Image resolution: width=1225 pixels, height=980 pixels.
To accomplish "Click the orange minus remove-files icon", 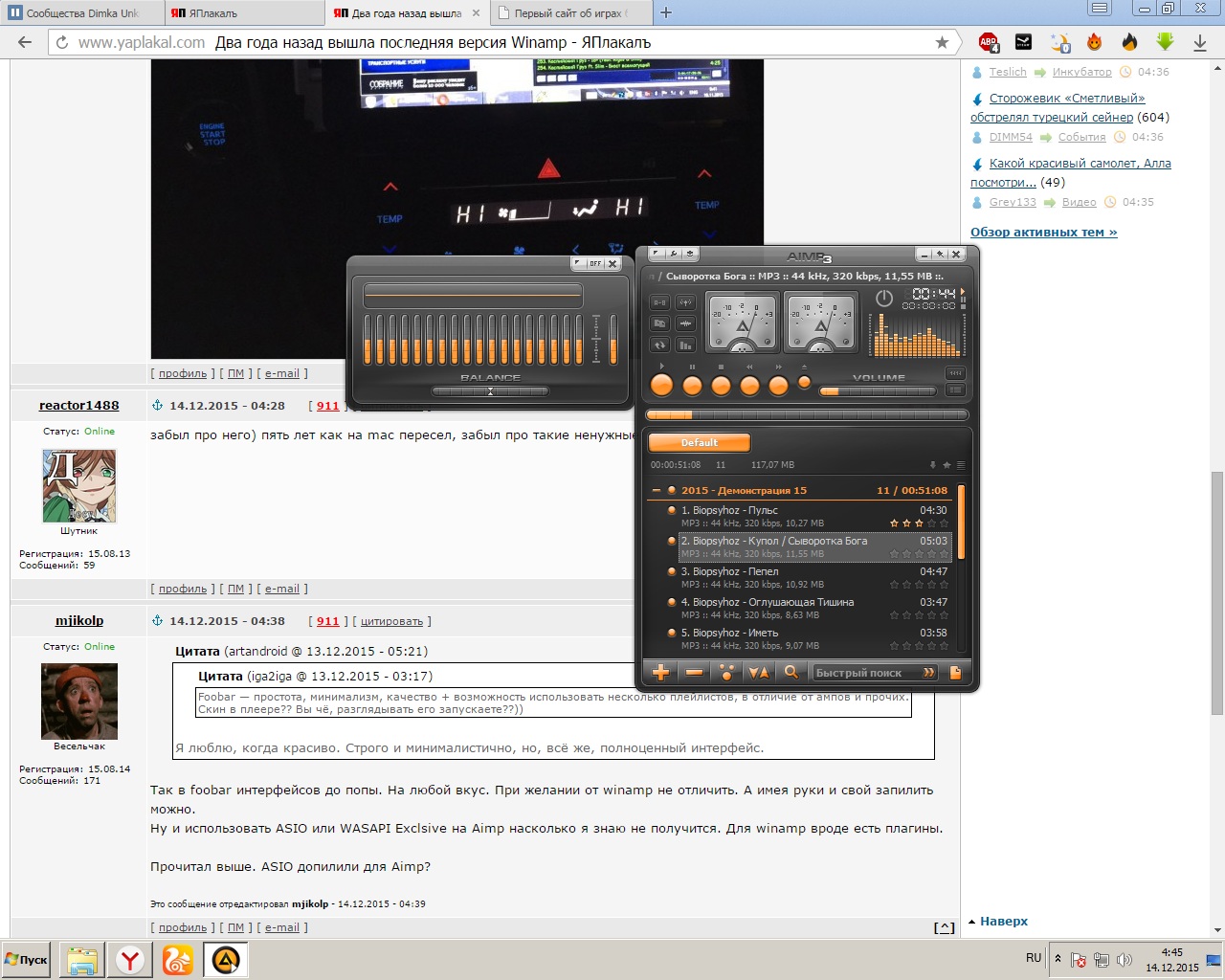I will click(695, 673).
